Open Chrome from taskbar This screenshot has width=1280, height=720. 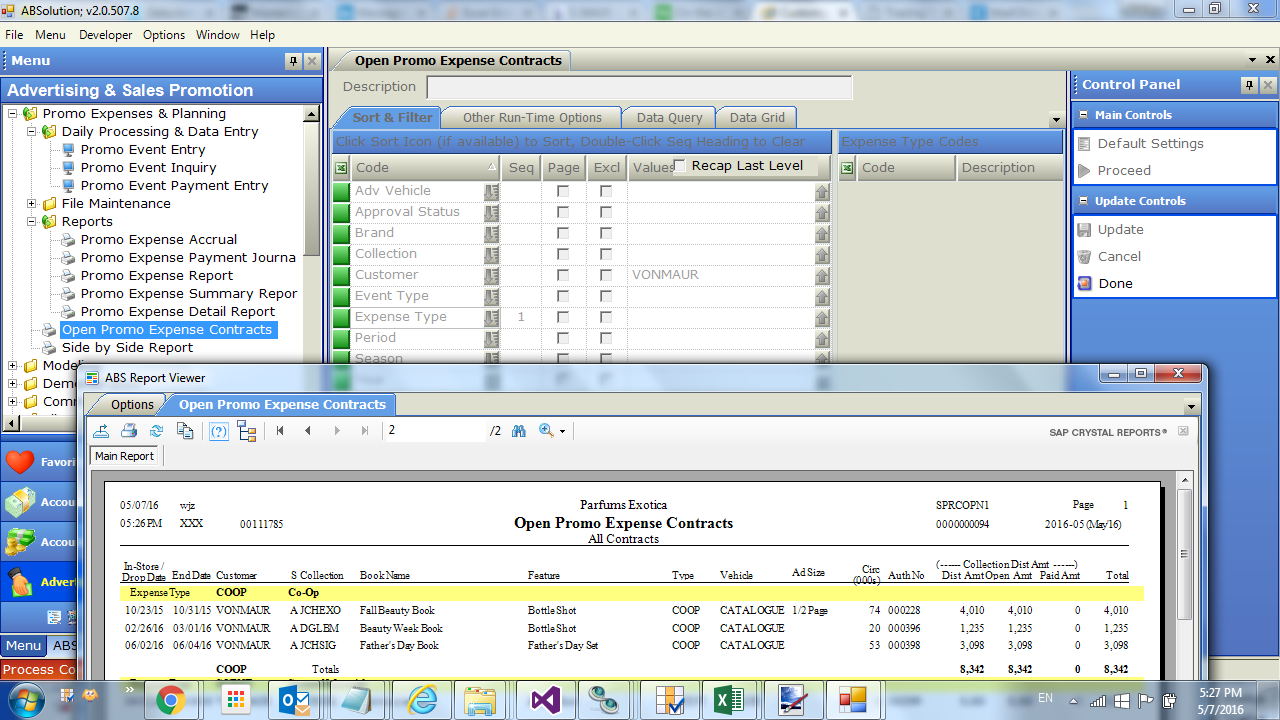click(x=172, y=700)
